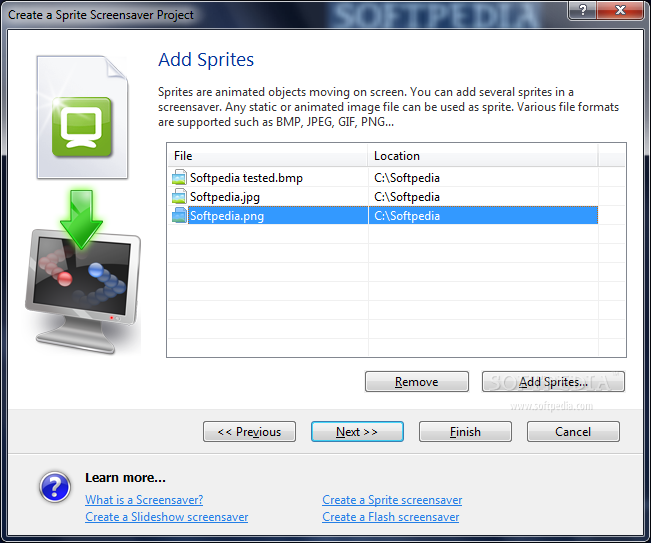Click the C:\Softpedia location of Softpedia.jpg

(406, 197)
